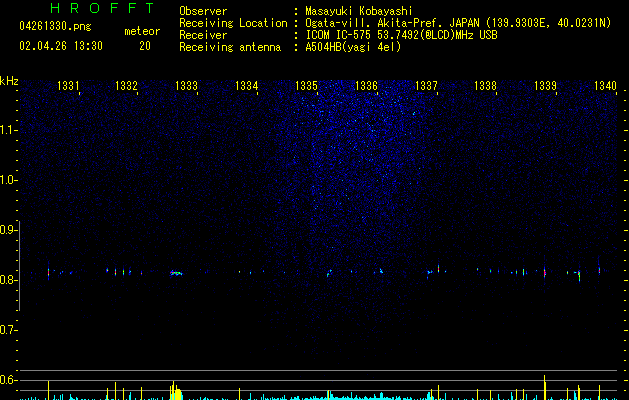This screenshot has width=629, height=400.
Task: Click the observer name Masayuki Kobayashi
Action: point(359,11)
